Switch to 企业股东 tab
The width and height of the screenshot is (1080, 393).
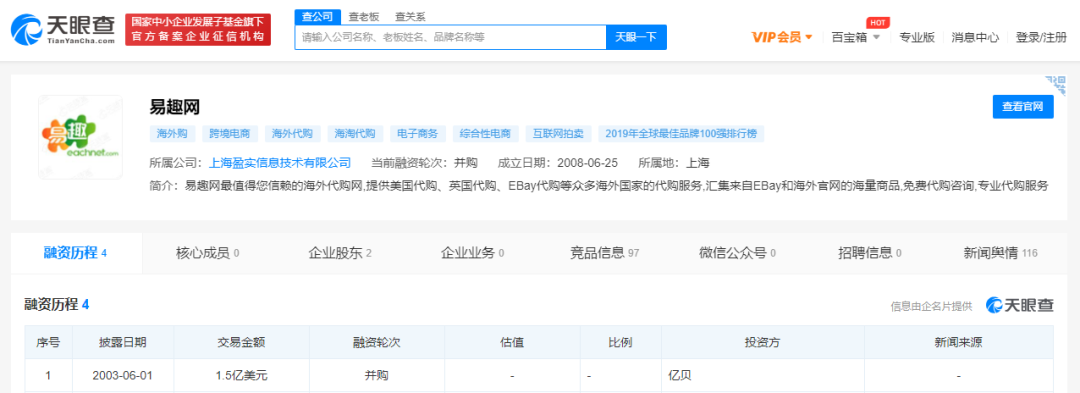(340, 253)
